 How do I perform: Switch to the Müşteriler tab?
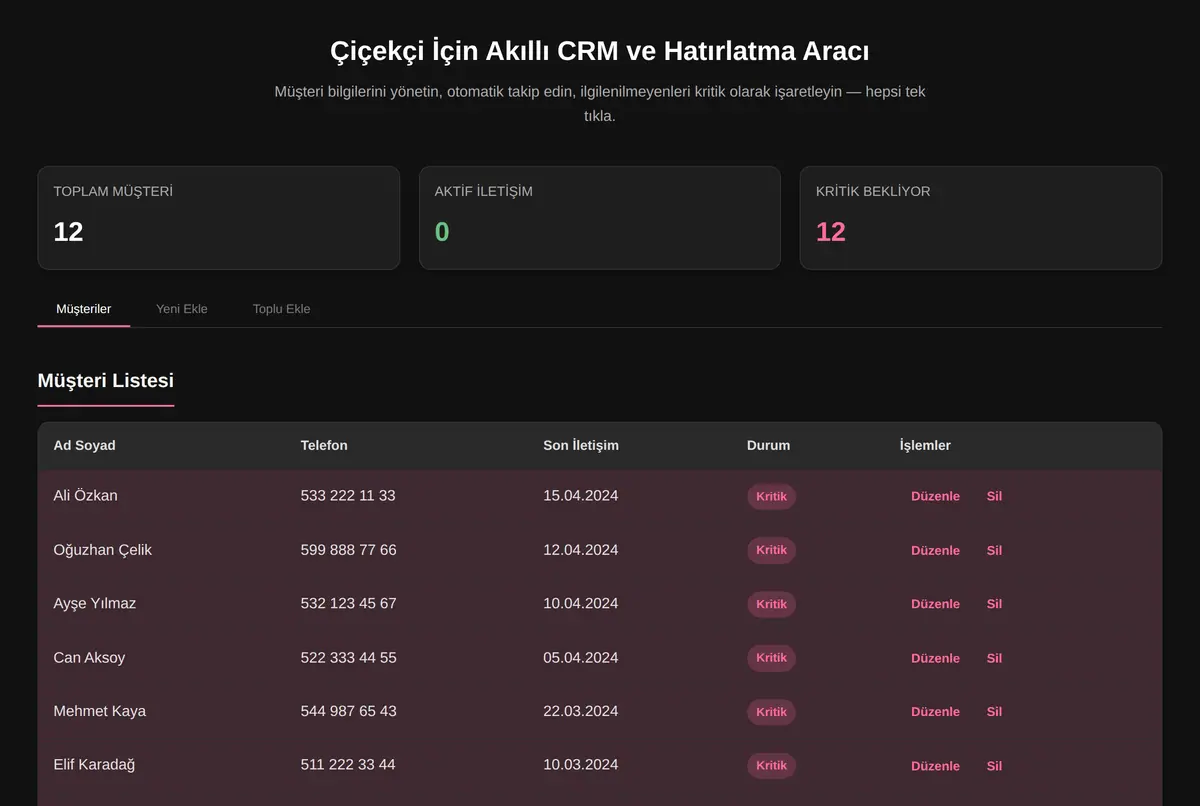[x=84, y=309]
